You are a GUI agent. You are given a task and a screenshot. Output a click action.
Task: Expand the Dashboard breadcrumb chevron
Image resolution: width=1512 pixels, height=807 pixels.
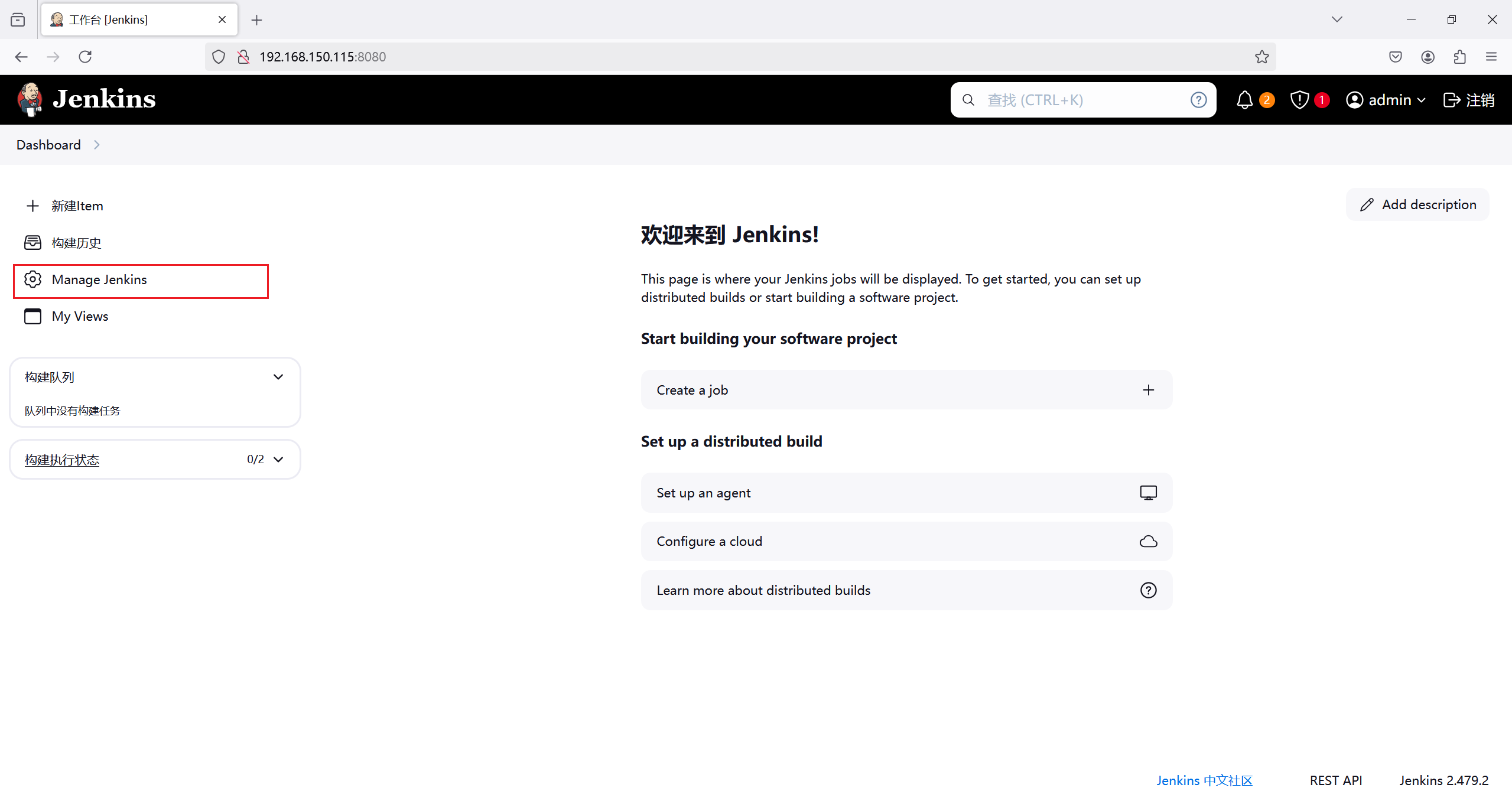97,145
